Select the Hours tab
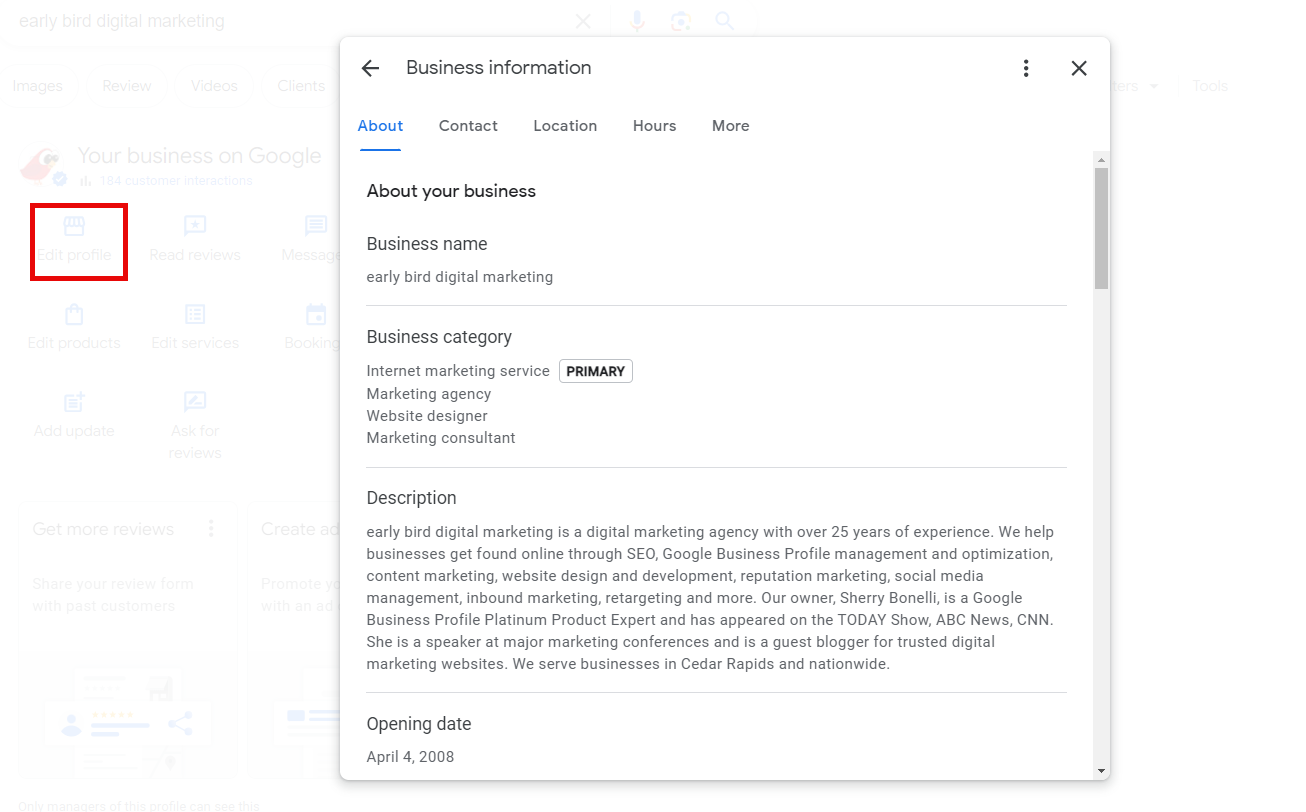The height and width of the screenshot is (812, 1306). pos(654,126)
